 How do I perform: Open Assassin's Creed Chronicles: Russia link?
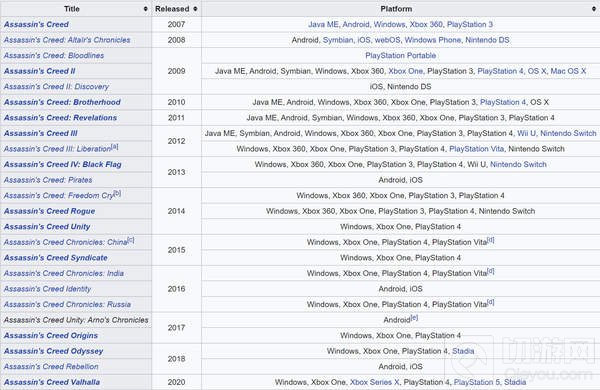click(67, 305)
